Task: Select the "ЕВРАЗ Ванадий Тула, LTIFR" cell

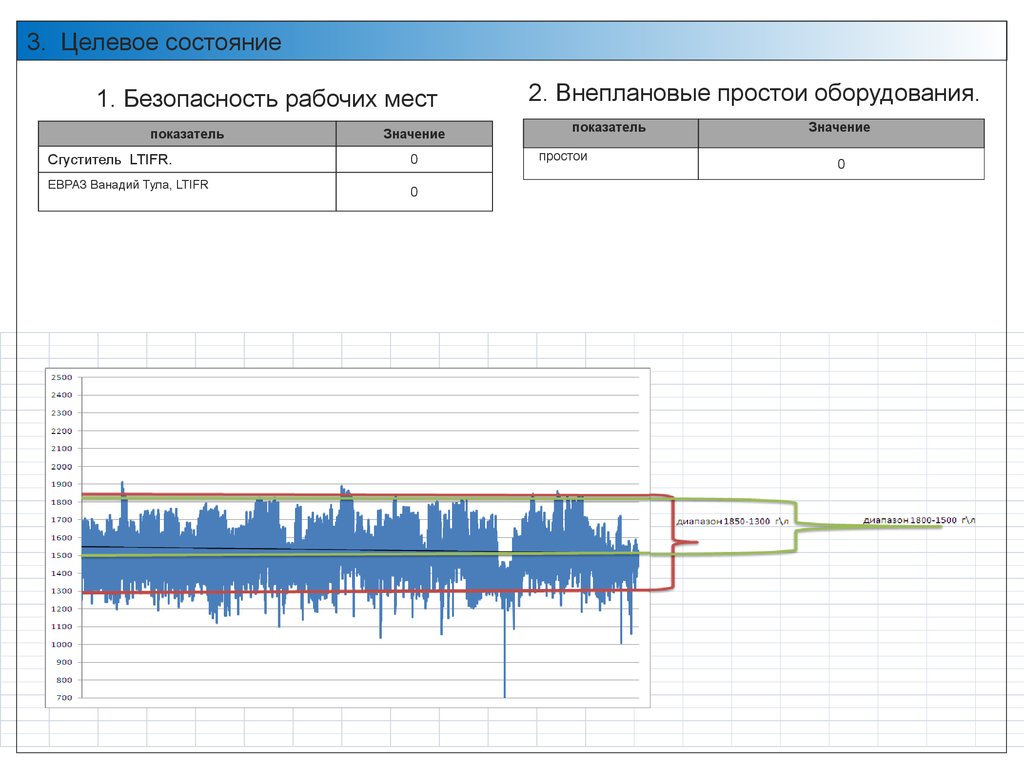Action: 128,185
